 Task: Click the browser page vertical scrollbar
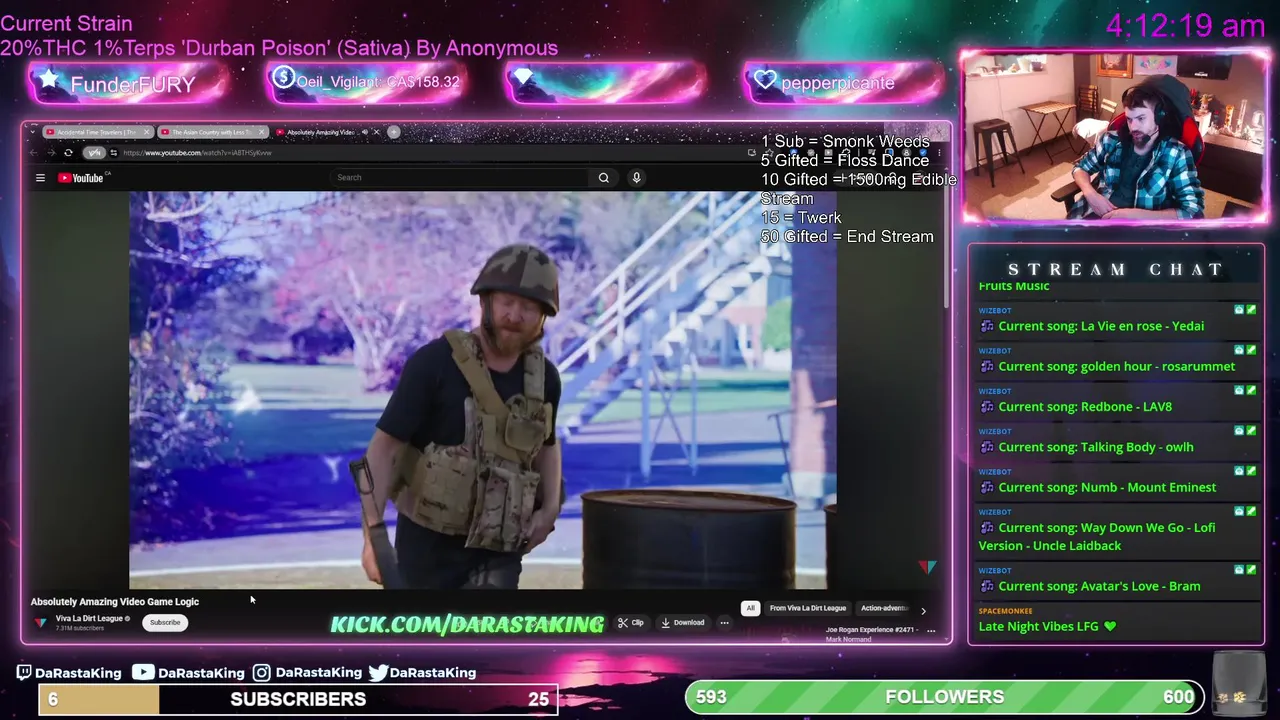945,250
